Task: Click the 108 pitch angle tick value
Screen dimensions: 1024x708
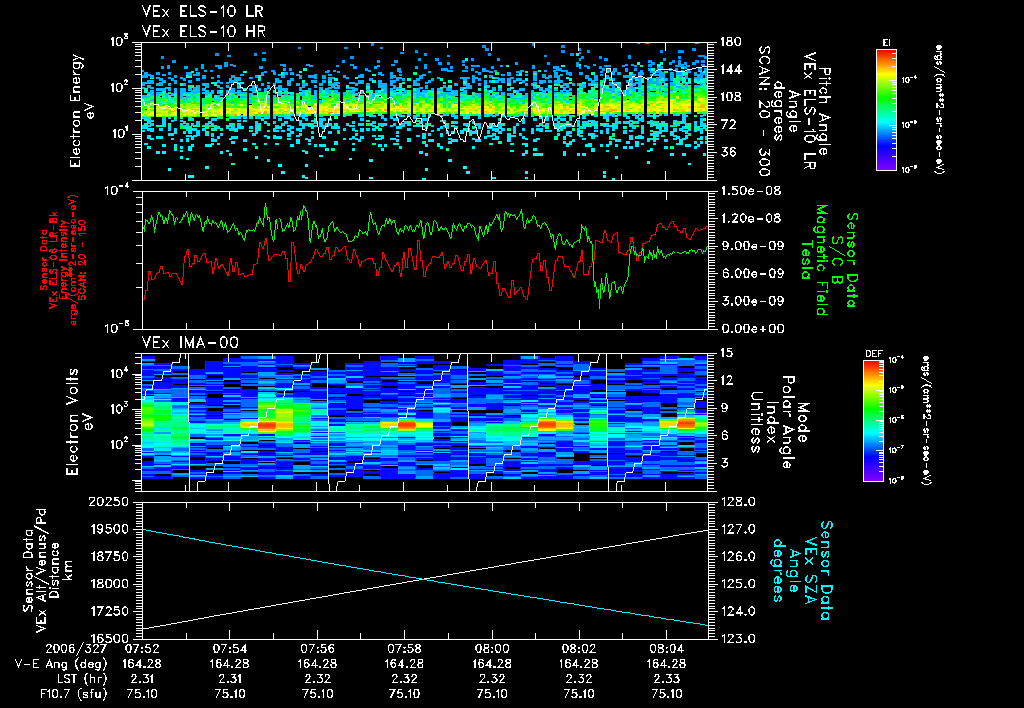Action: tap(731, 97)
